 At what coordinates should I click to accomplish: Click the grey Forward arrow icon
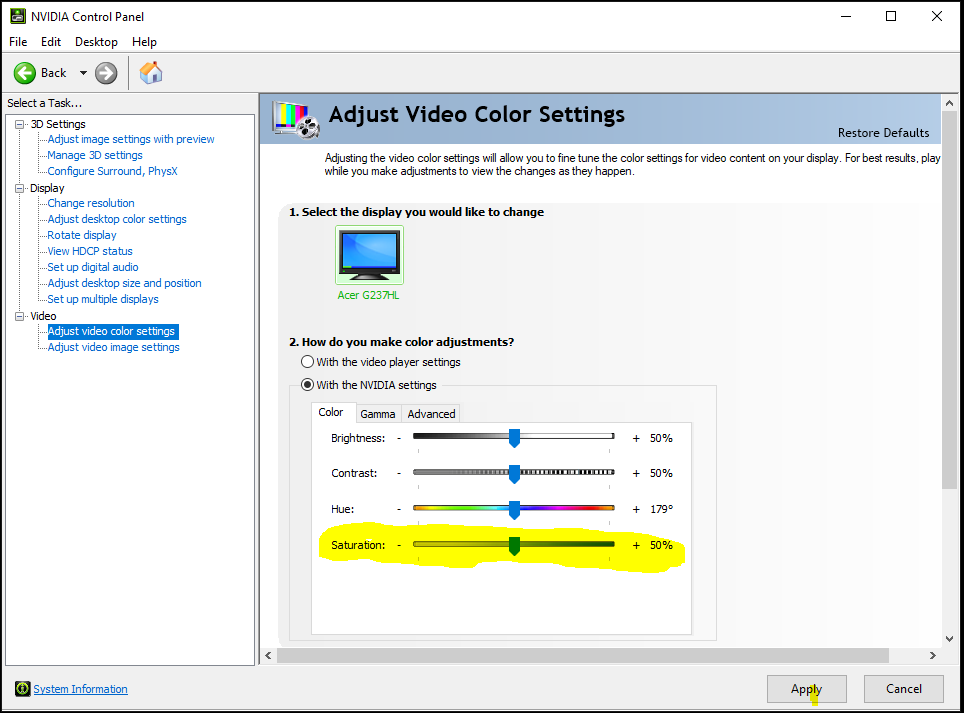pyautogui.click(x=106, y=73)
